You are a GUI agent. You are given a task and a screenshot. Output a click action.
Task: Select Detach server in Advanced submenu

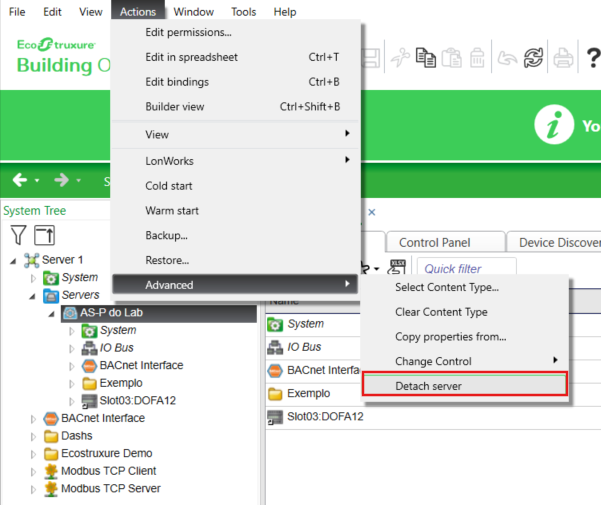pyautogui.click(x=465, y=386)
